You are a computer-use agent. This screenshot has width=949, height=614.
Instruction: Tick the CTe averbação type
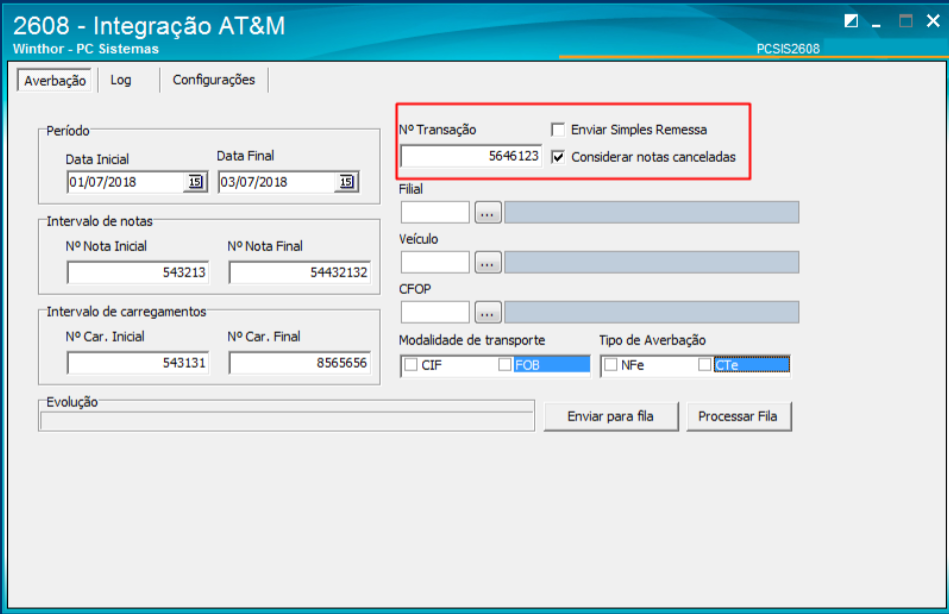pos(704,365)
